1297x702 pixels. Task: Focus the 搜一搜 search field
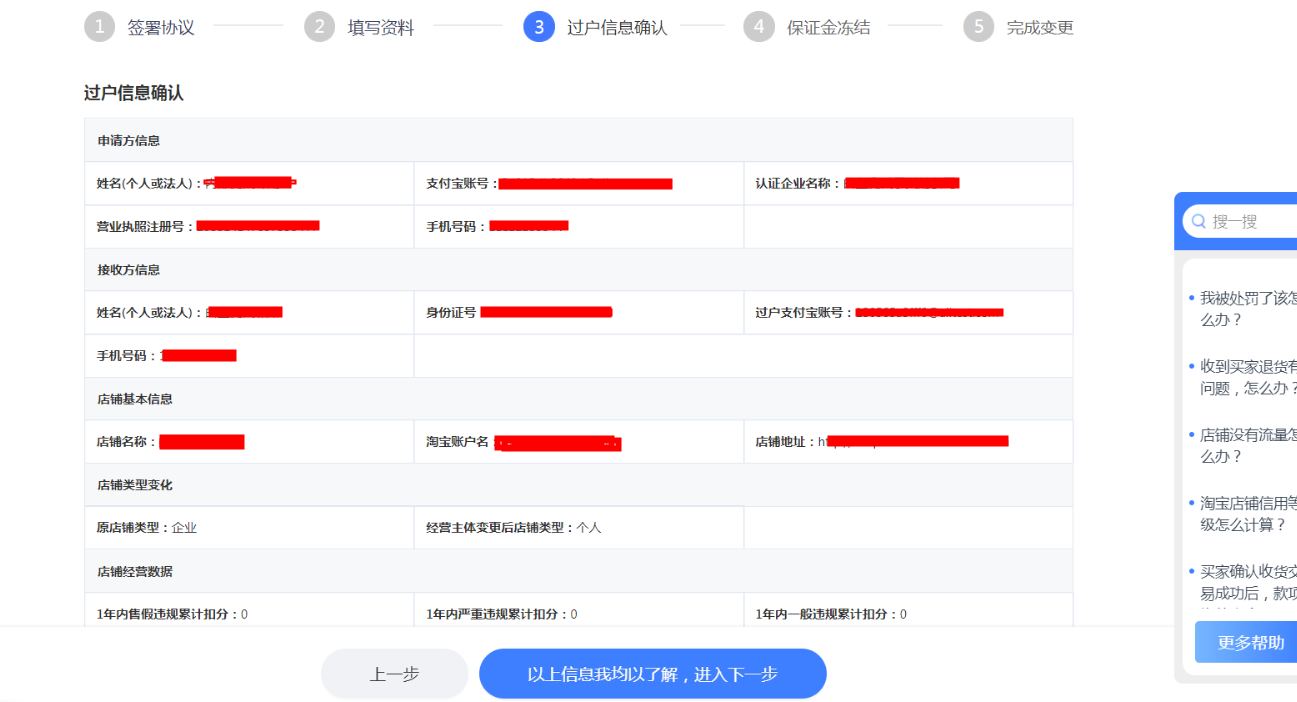[x=1250, y=222]
